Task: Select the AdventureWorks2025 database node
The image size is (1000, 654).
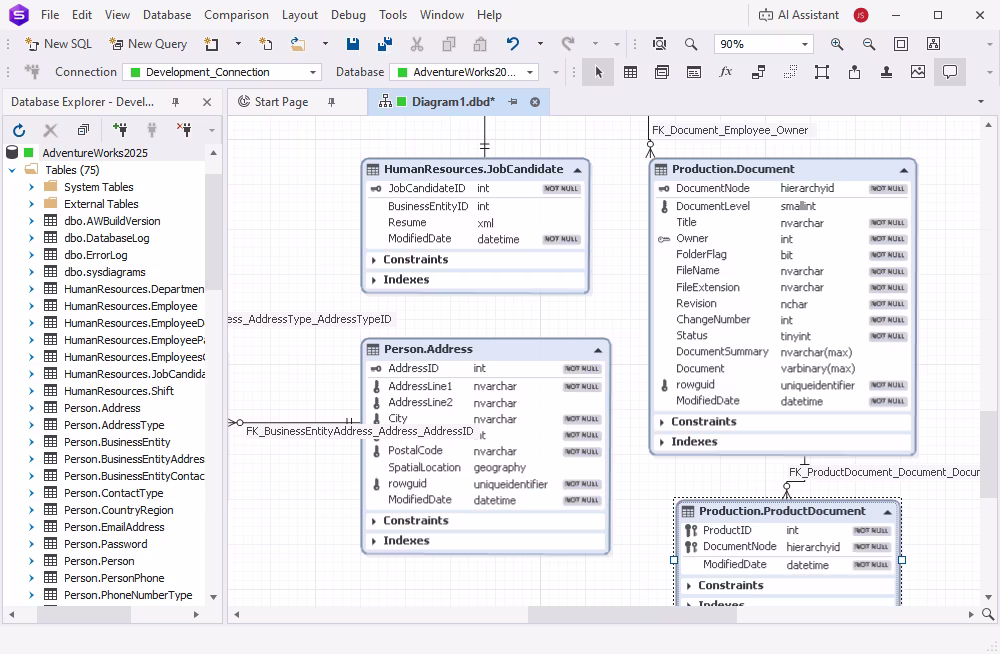Action: [95, 153]
